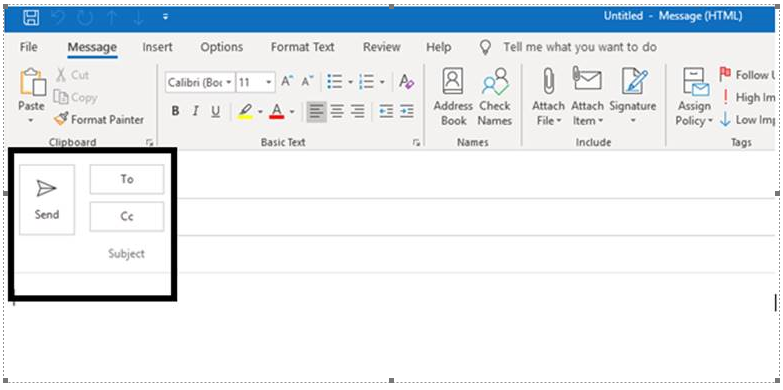Open the Basic Text dialog launcher

[x=416, y=143]
